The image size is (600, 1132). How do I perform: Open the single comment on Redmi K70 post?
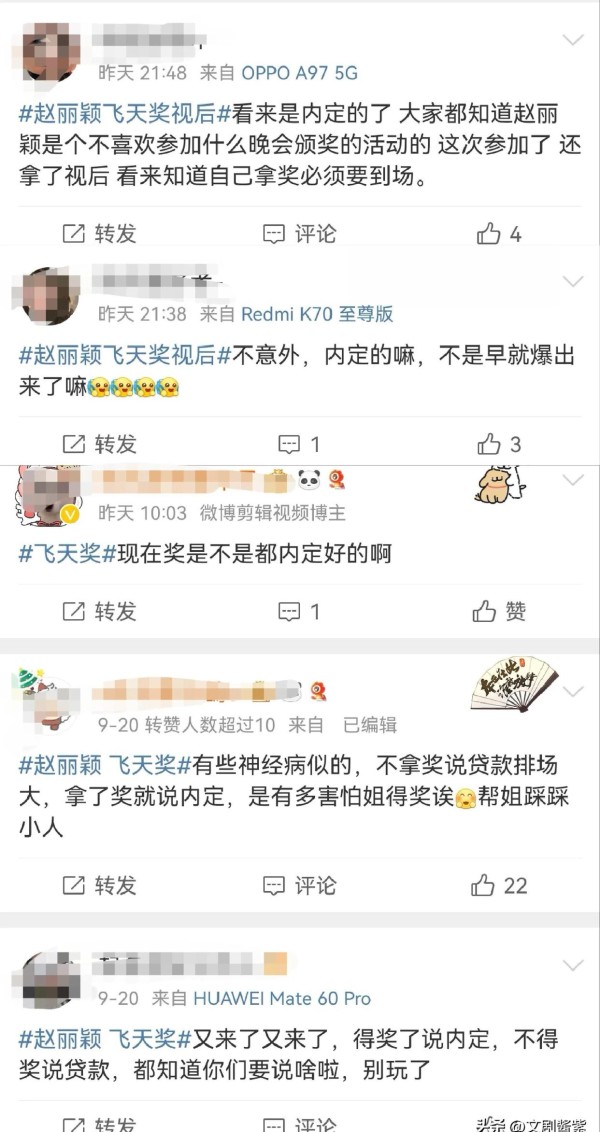point(299,443)
